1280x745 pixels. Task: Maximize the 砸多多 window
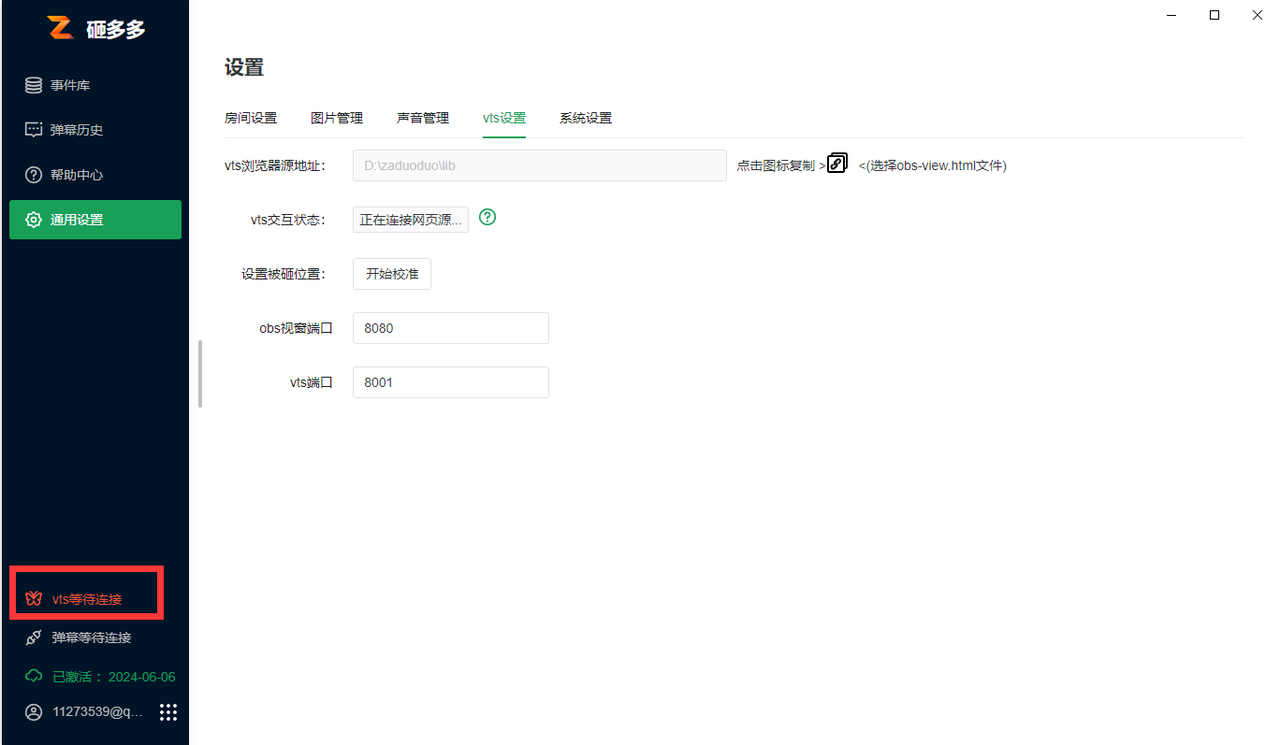coord(1214,15)
